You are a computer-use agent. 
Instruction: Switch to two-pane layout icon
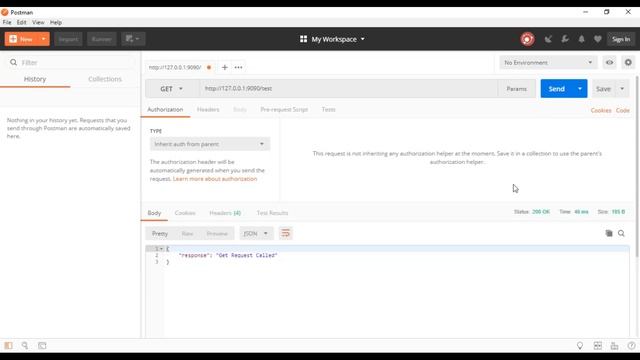(598, 346)
